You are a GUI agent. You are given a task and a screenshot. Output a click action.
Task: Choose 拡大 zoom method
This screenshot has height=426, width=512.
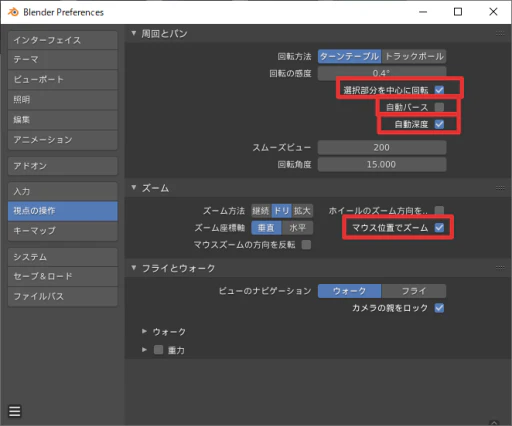click(x=302, y=210)
